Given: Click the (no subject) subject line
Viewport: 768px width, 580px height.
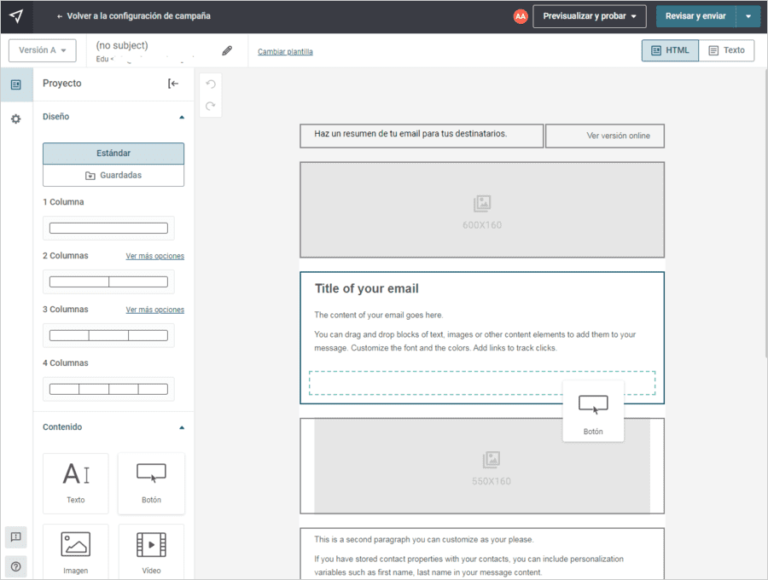Looking at the screenshot, I should point(122,46).
